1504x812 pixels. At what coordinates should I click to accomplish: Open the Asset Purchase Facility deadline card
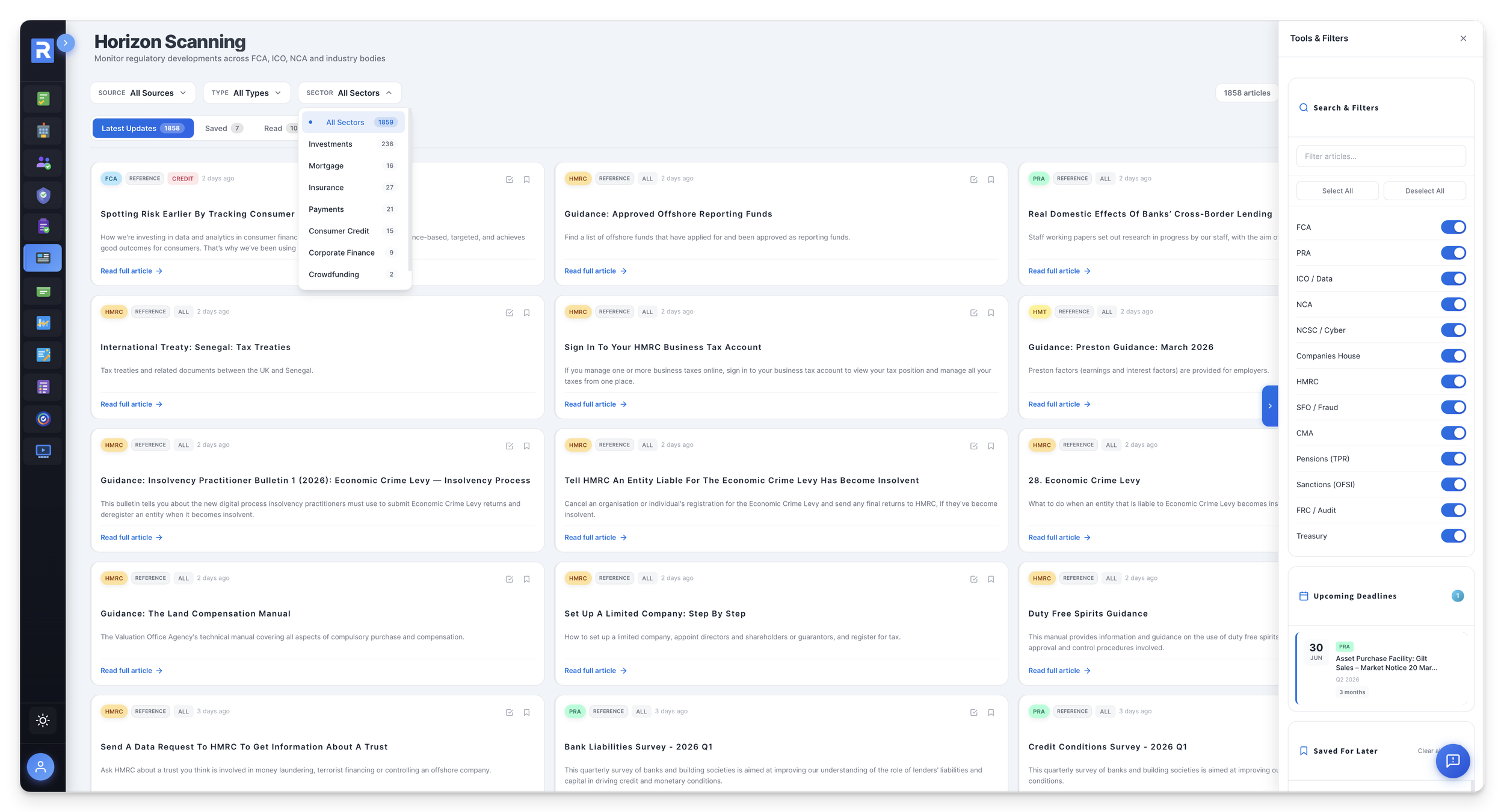point(1381,668)
